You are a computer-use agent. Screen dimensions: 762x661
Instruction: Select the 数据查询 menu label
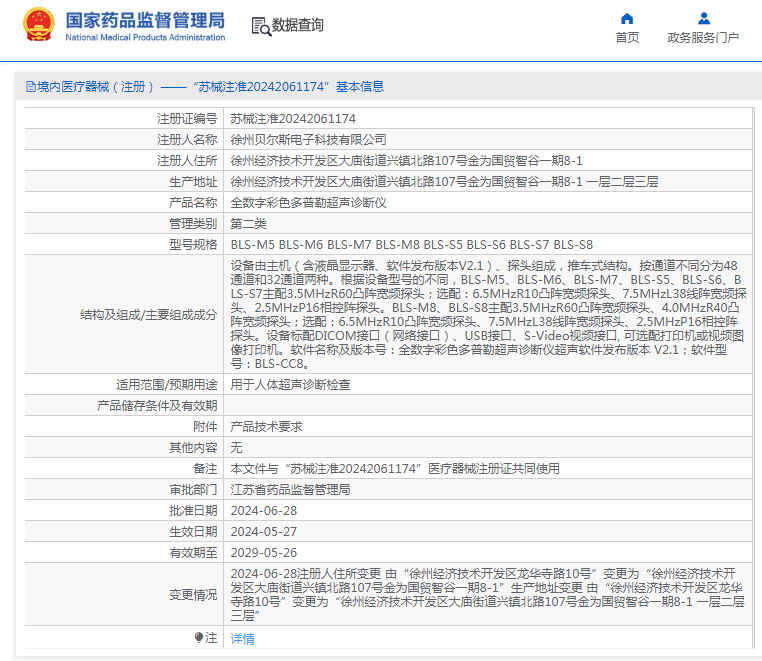click(x=298, y=26)
